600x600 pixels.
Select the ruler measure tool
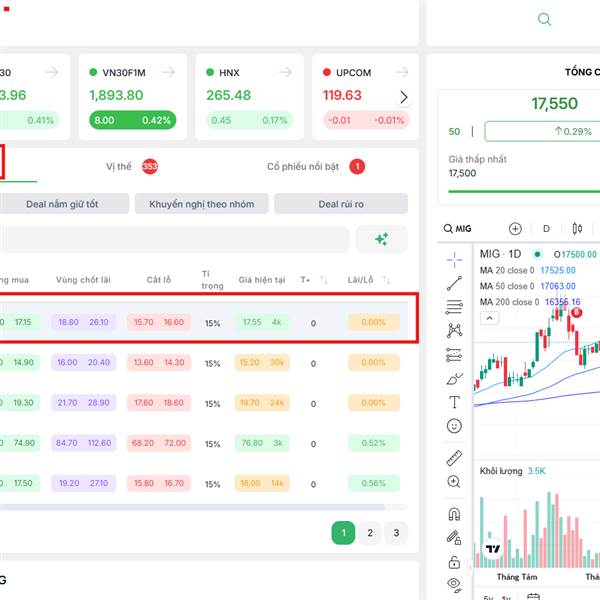point(454,458)
